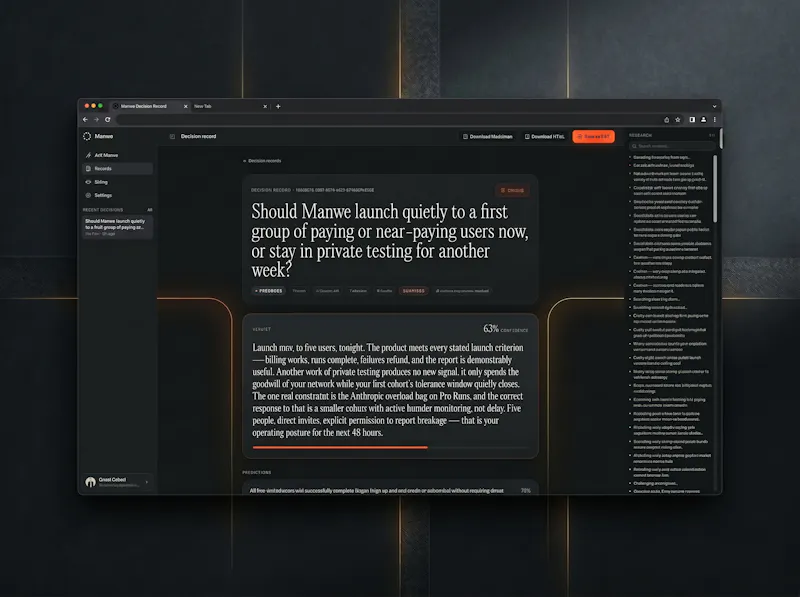Open a new browser tab with plus

[278, 106]
